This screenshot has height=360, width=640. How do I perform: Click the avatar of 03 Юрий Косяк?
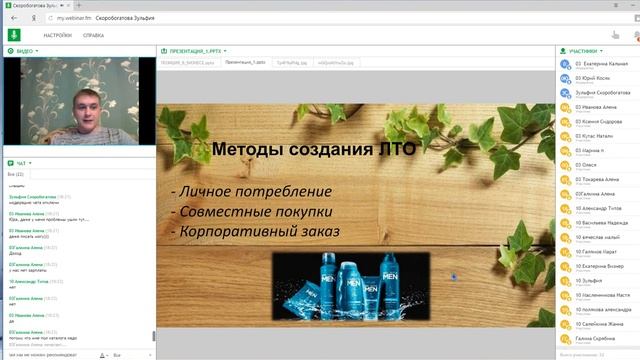tap(565, 78)
